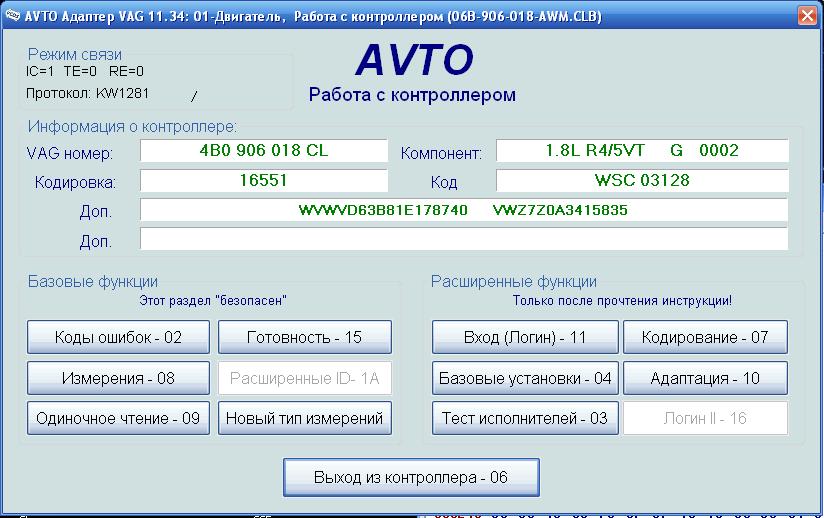Open Вход (Логин) - 11 login
The width and height of the screenshot is (824, 518).
[525, 337]
